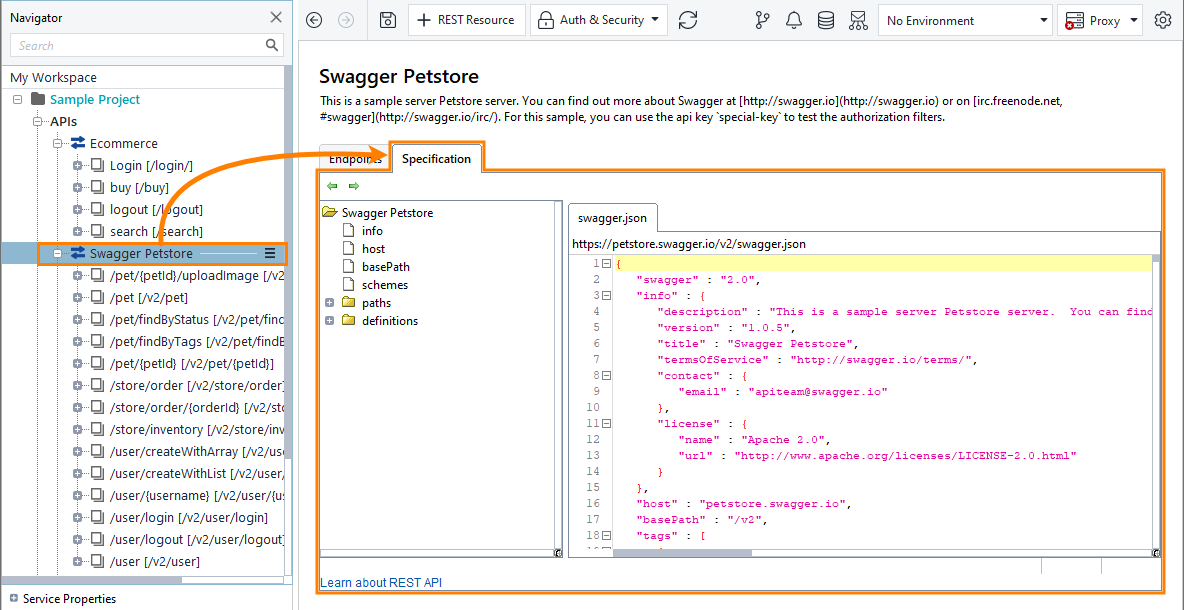Click the data source icon
The height and width of the screenshot is (610, 1184).
(x=825, y=20)
